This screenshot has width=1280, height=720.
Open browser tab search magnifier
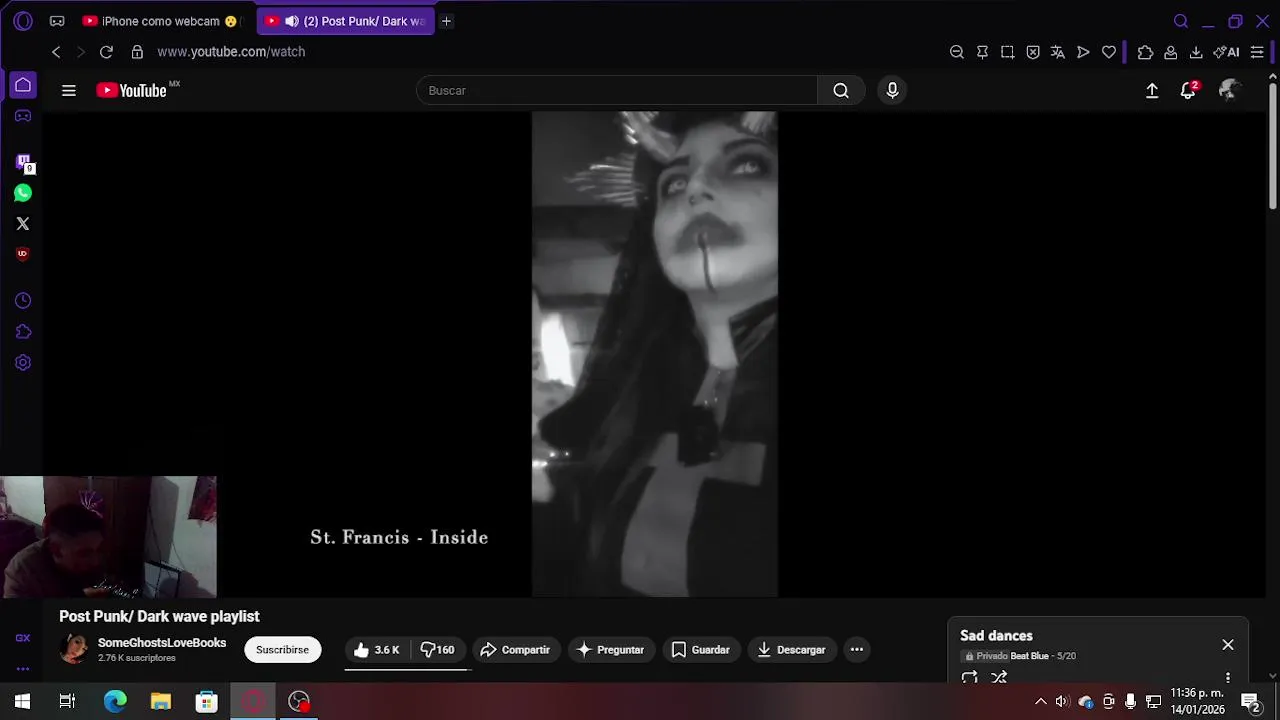pyautogui.click(x=1181, y=21)
